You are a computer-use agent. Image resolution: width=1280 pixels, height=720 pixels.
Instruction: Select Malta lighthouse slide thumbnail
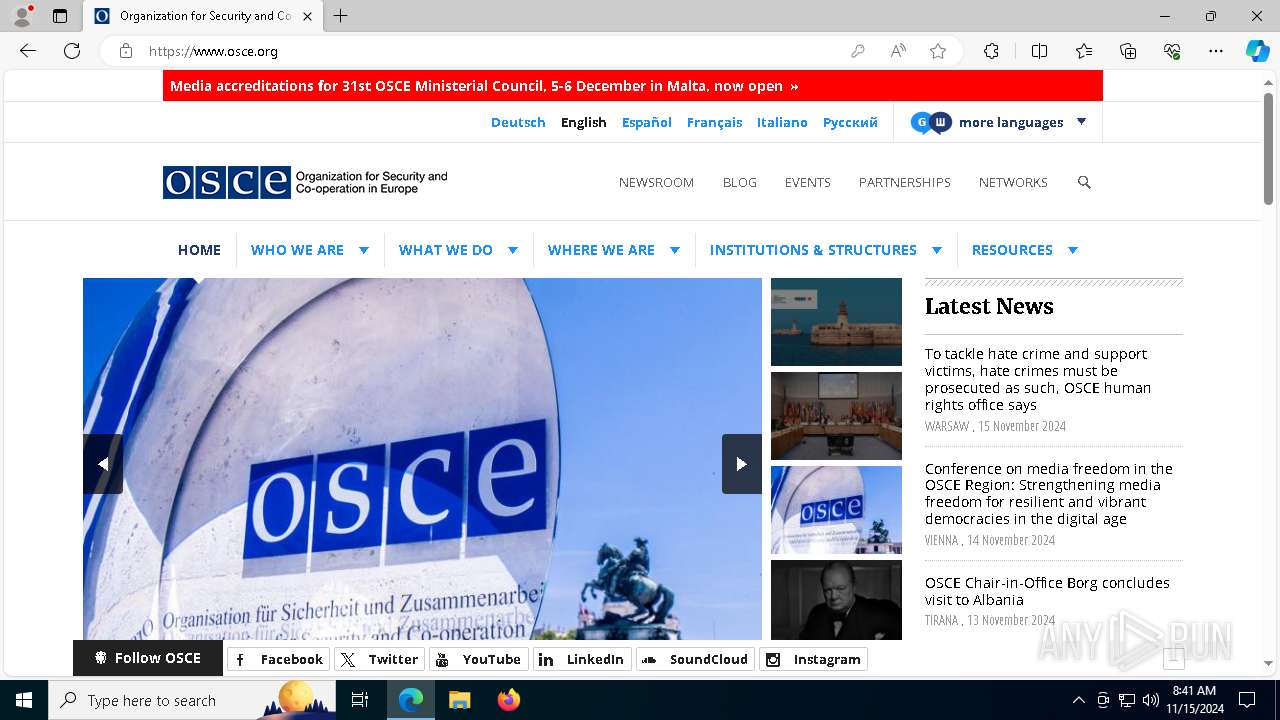pyautogui.click(x=836, y=322)
